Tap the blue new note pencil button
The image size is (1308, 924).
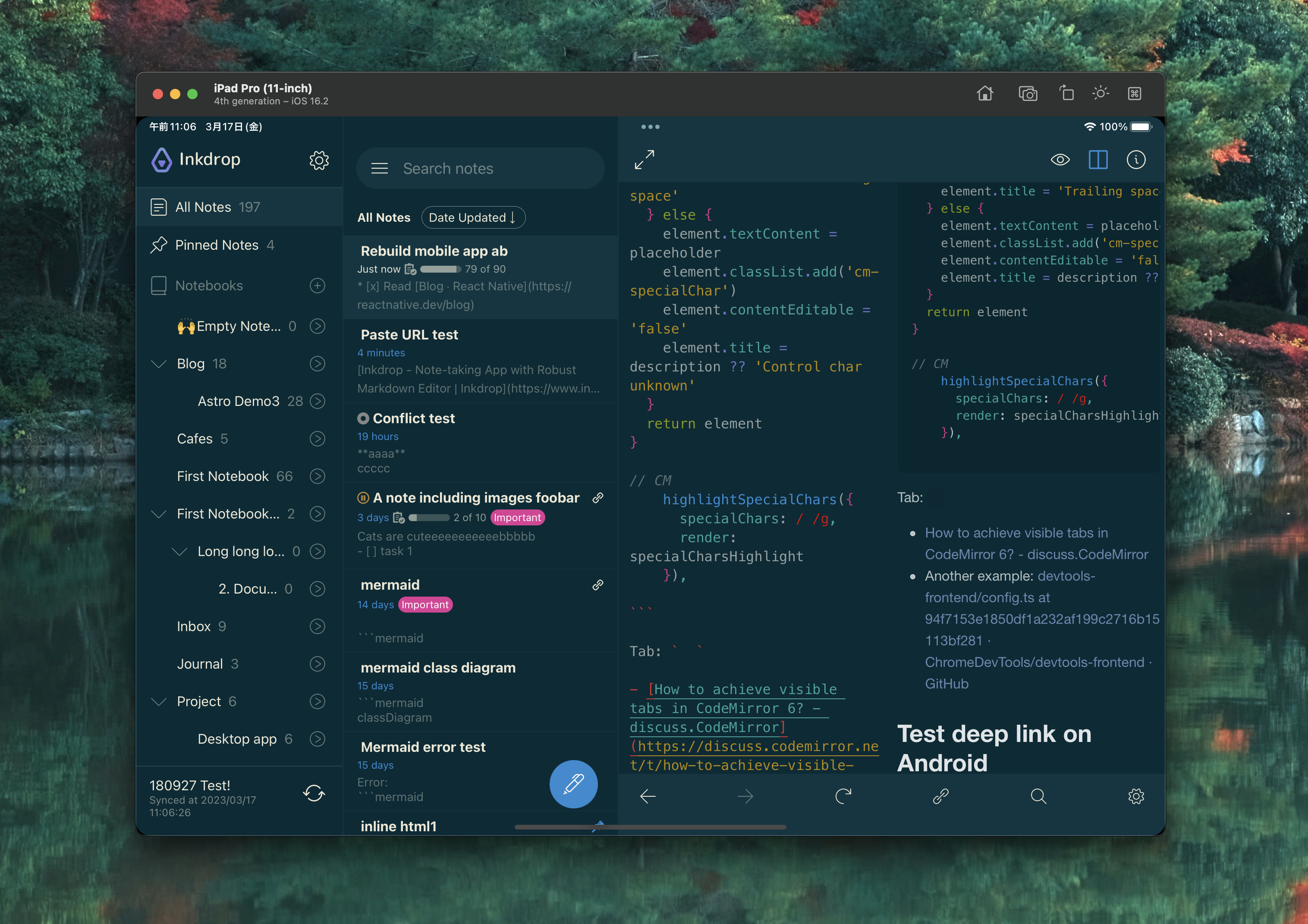click(573, 784)
